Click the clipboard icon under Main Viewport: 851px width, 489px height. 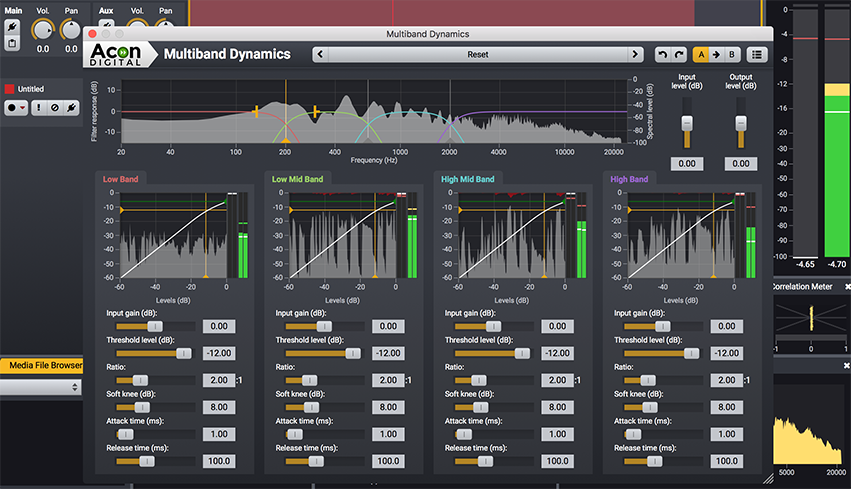(x=12, y=43)
